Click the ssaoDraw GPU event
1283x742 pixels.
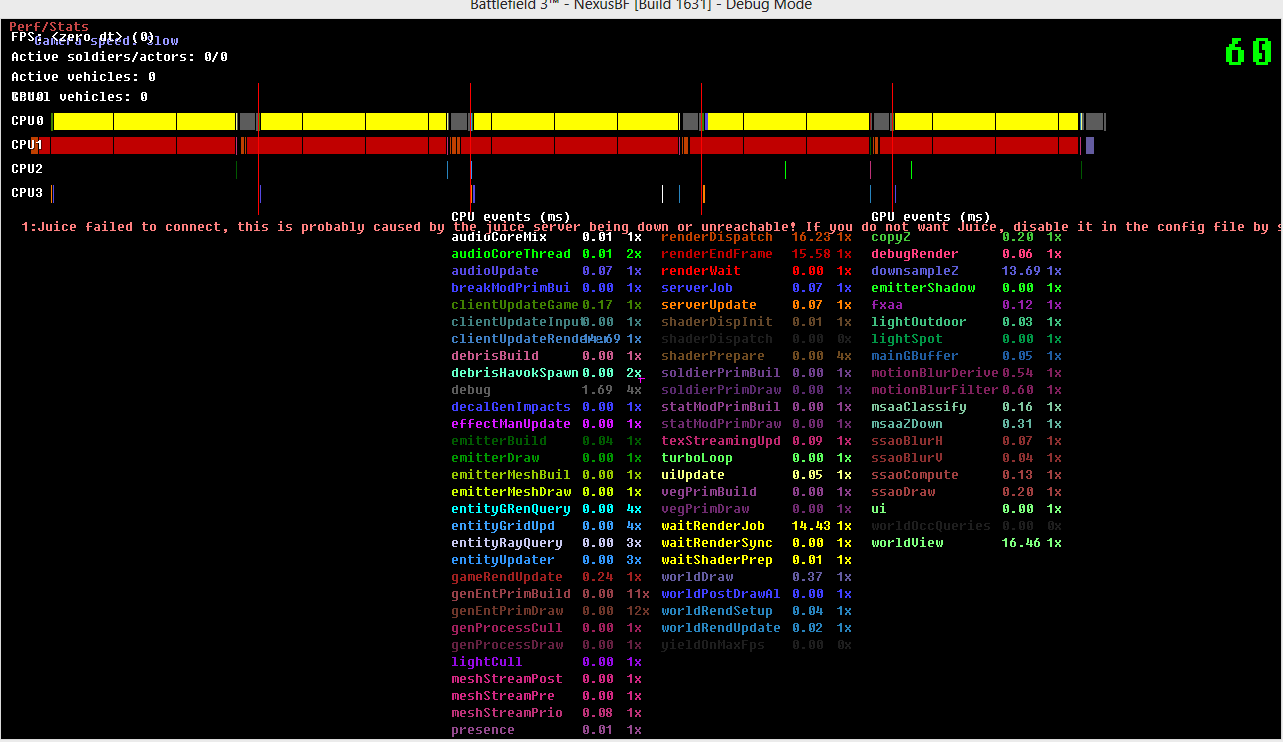pyautogui.click(x=966, y=492)
